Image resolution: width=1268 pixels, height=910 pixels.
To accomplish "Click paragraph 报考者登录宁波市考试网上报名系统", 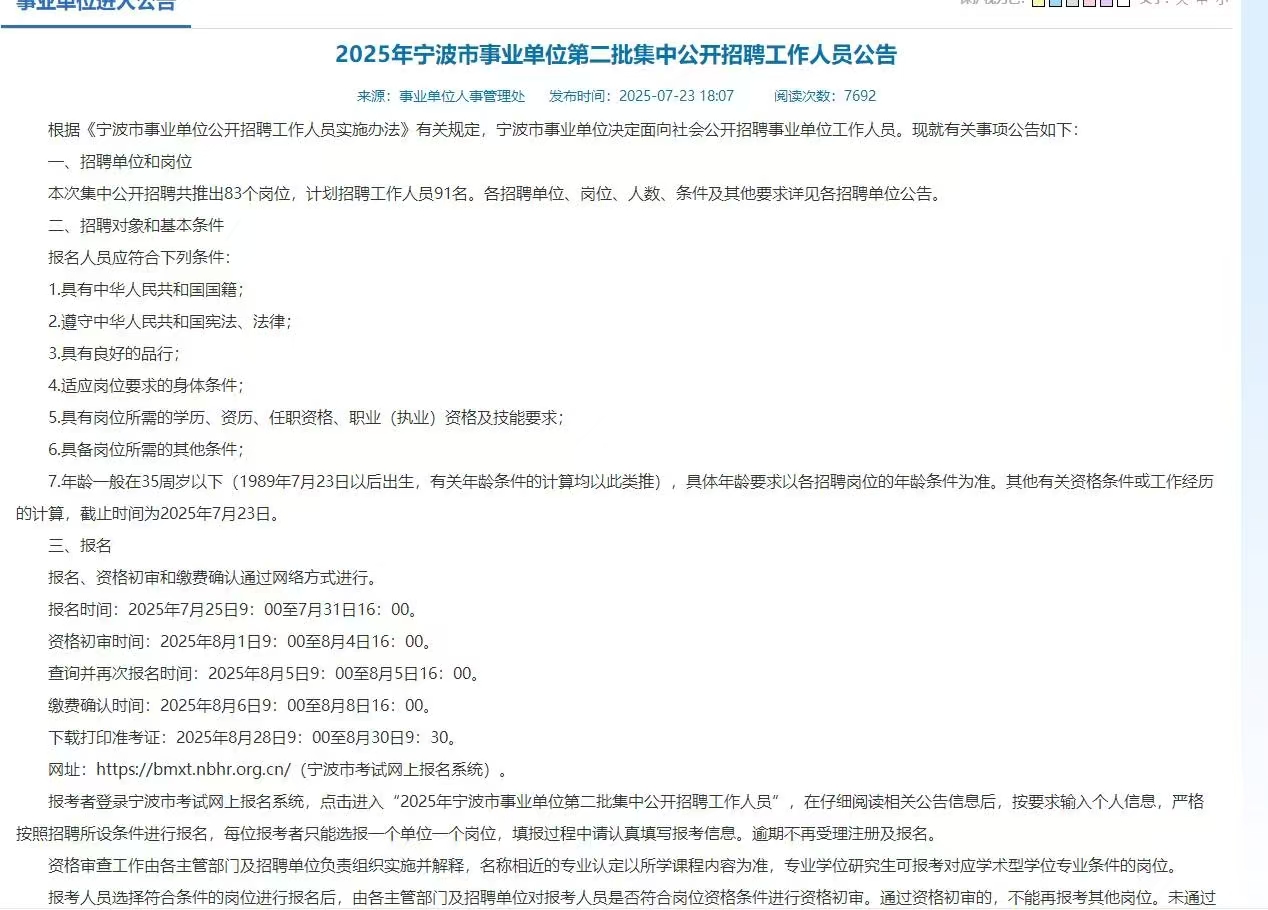I will point(626,802).
